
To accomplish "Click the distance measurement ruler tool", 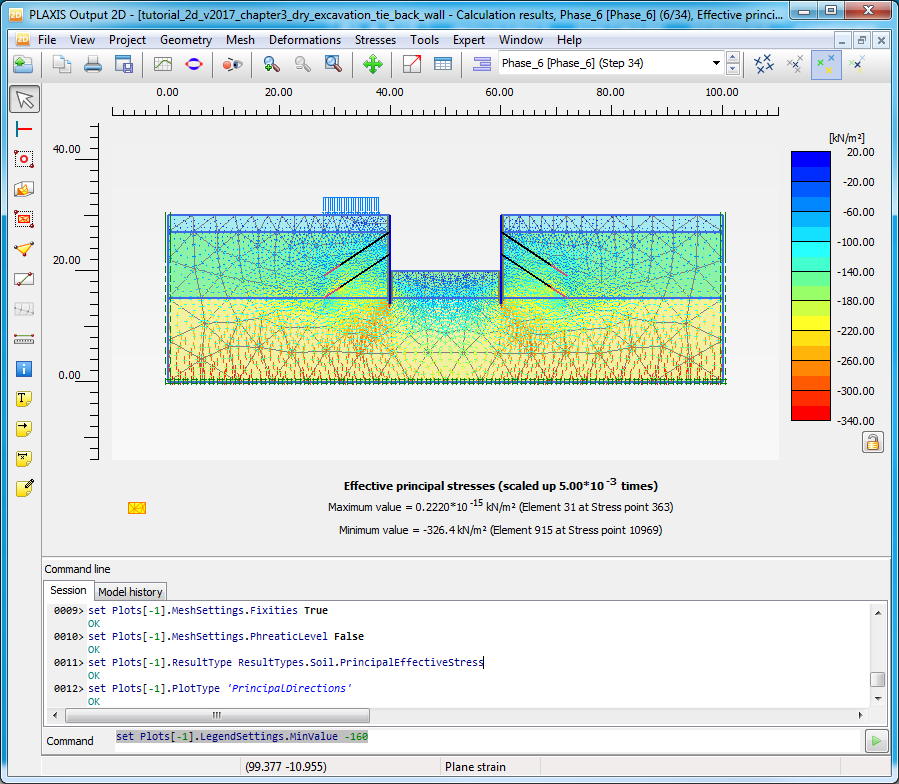I will pyautogui.click(x=25, y=339).
